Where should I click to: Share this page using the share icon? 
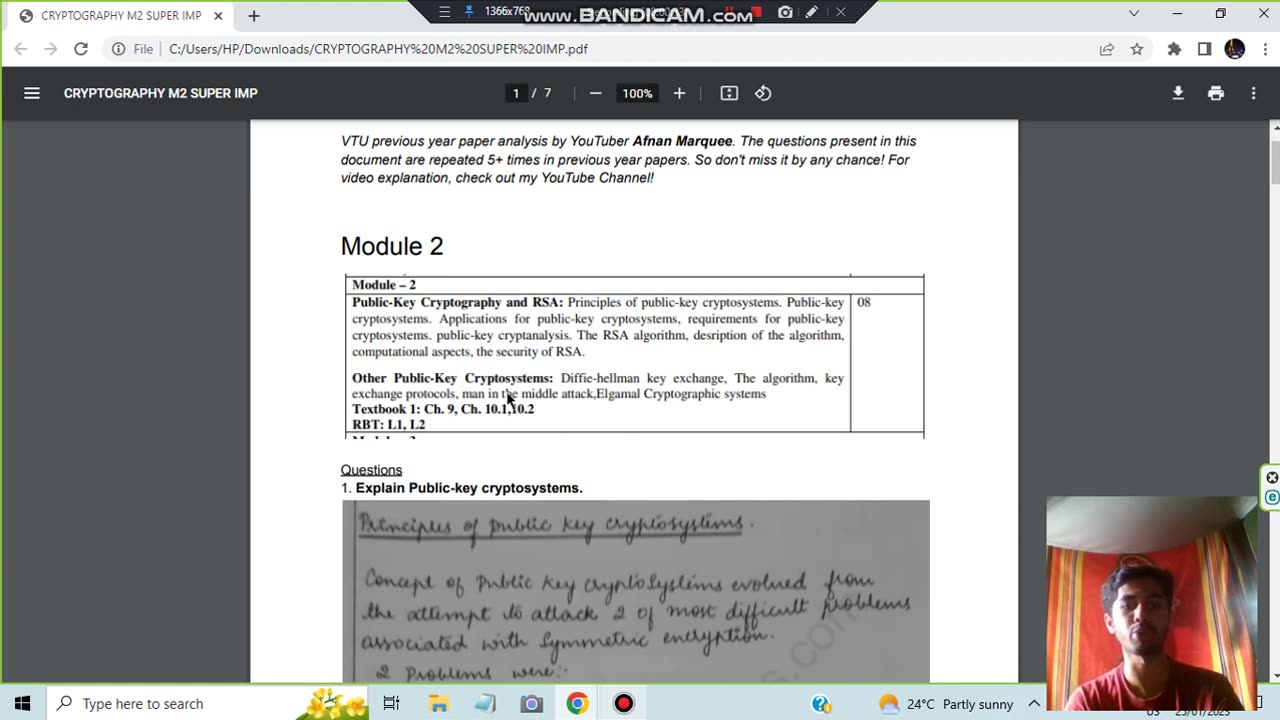(1107, 49)
